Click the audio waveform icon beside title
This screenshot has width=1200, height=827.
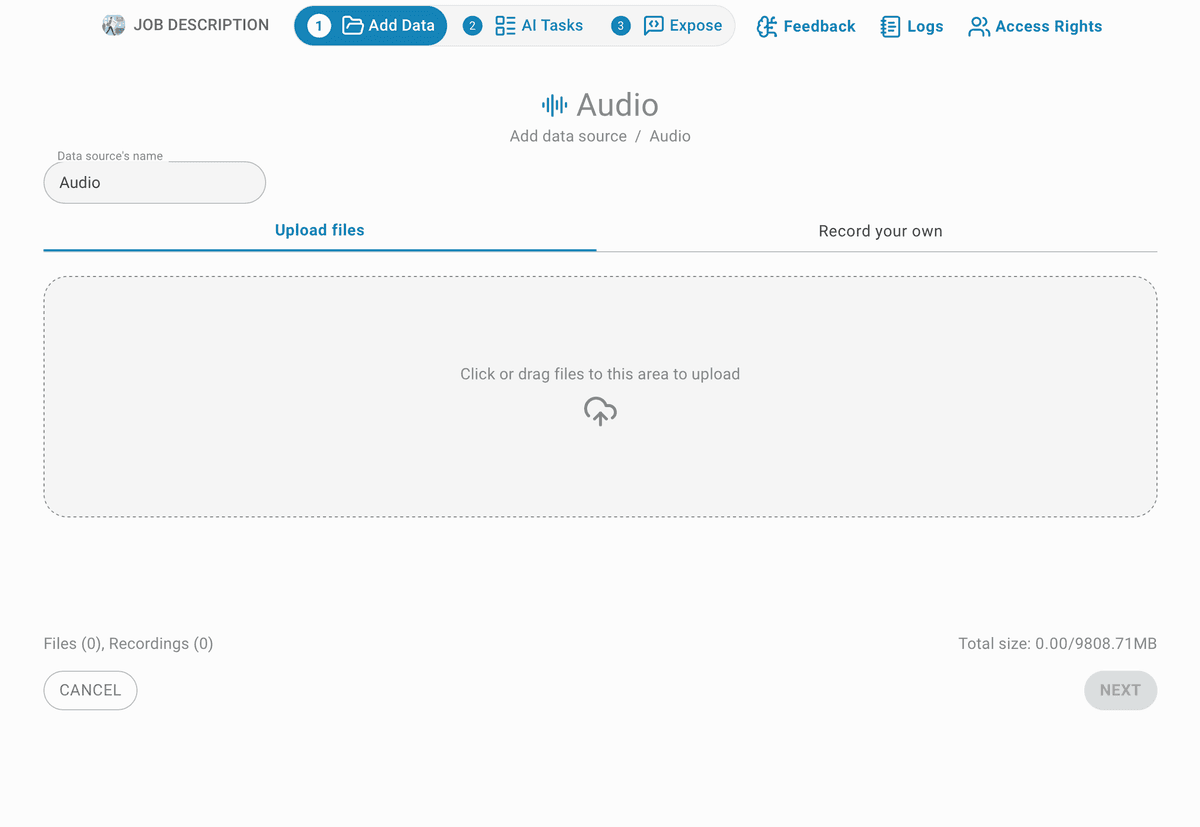(x=554, y=105)
